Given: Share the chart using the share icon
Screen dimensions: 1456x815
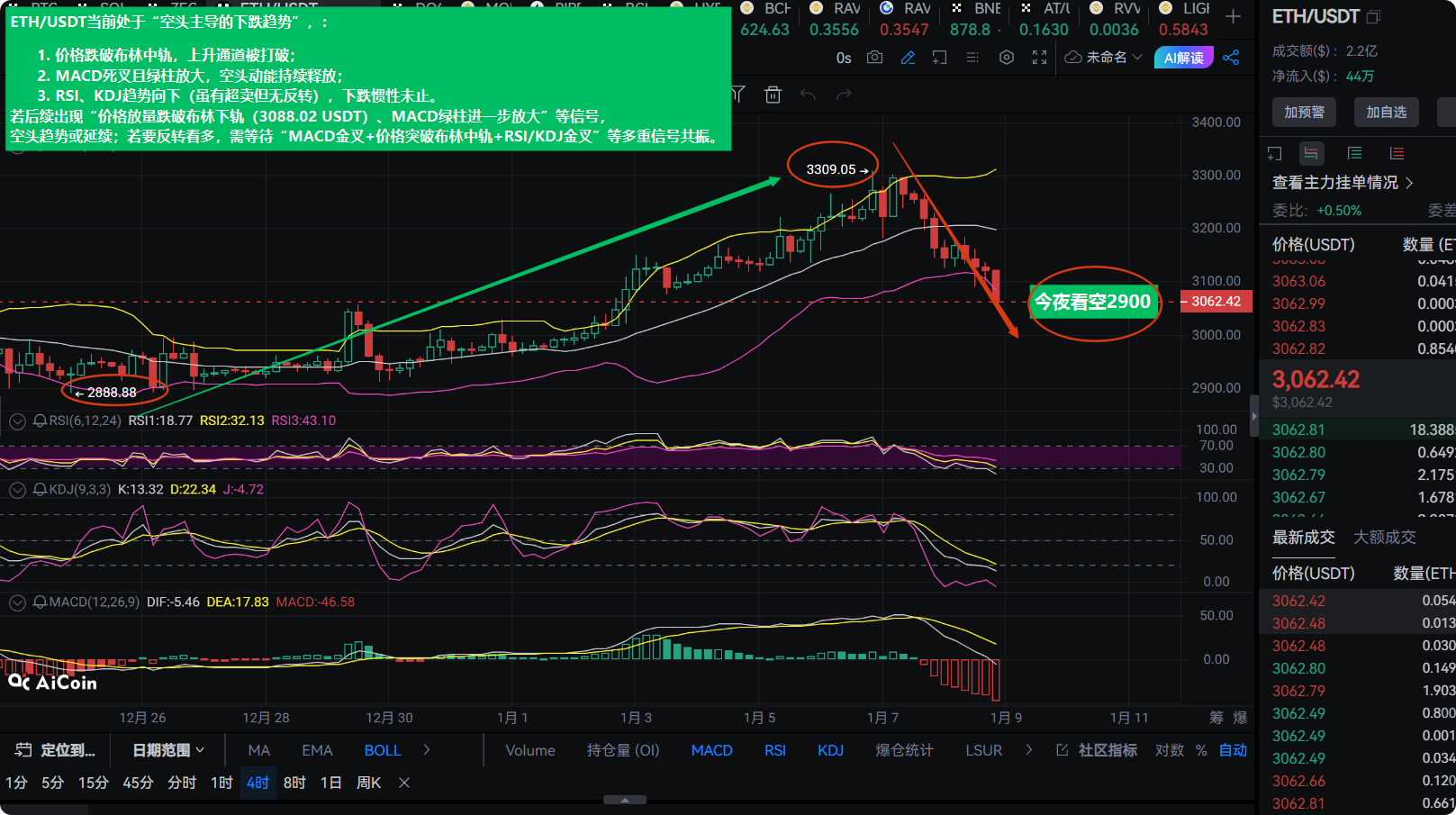Looking at the screenshot, I should click(x=1232, y=57).
